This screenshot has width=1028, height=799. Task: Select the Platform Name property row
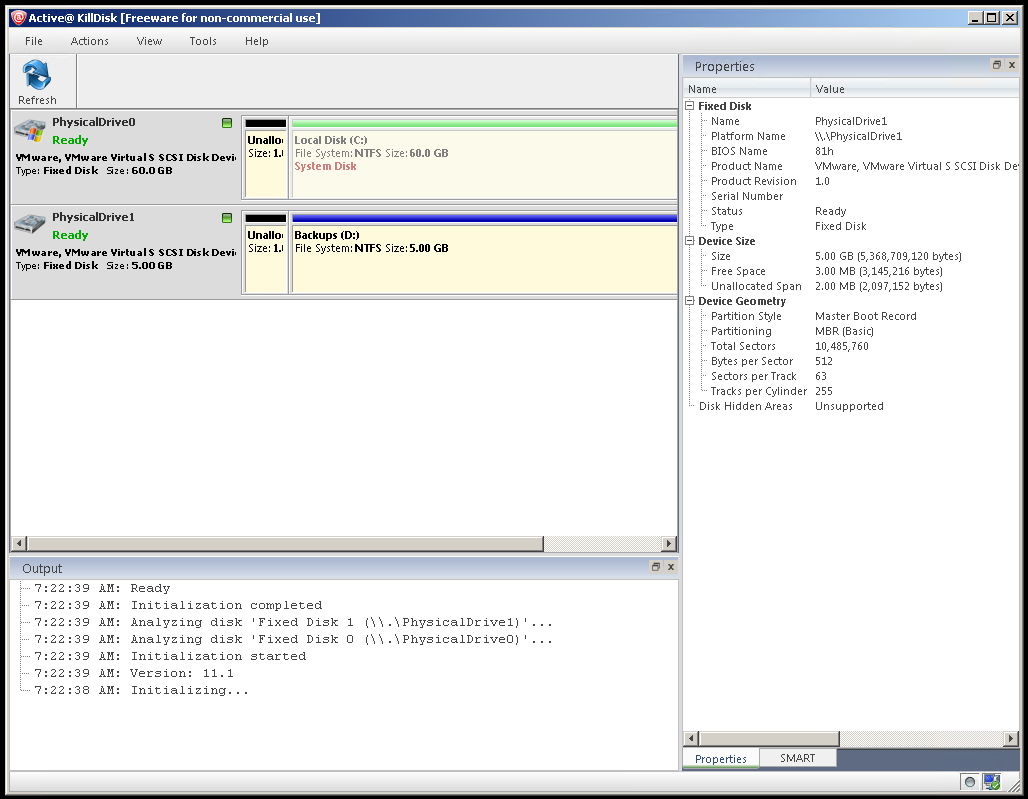tap(852, 136)
